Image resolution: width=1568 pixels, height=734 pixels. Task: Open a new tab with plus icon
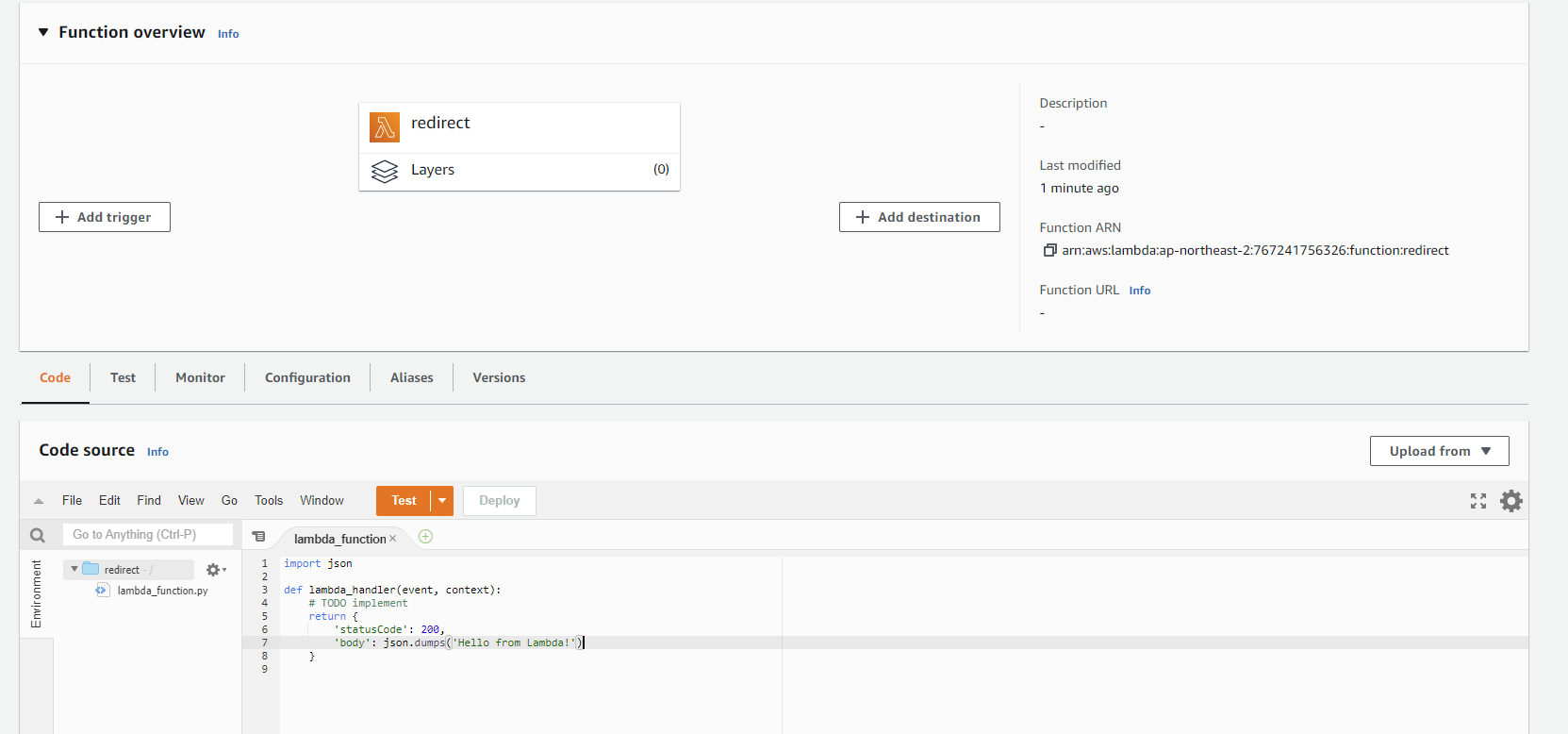425,537
